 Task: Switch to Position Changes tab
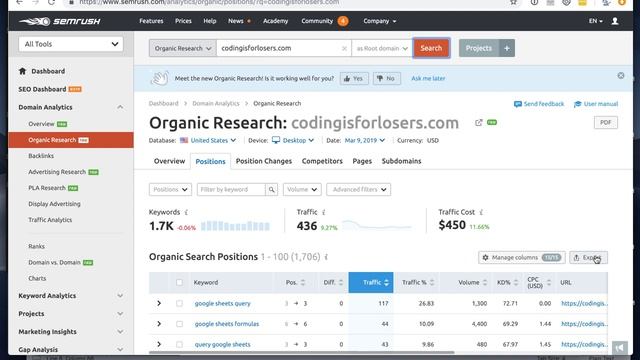[x=264, y=161]
